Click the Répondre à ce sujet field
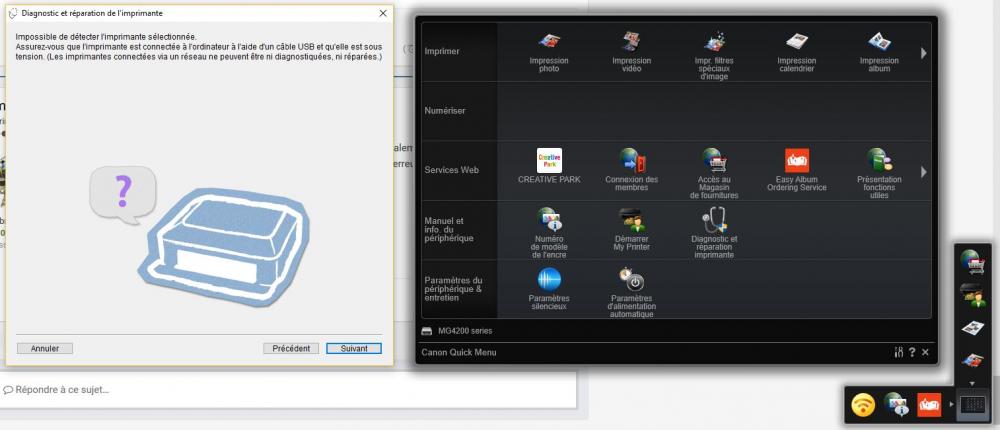Viewport: 1000px width, 430px height. click(288, 389)
